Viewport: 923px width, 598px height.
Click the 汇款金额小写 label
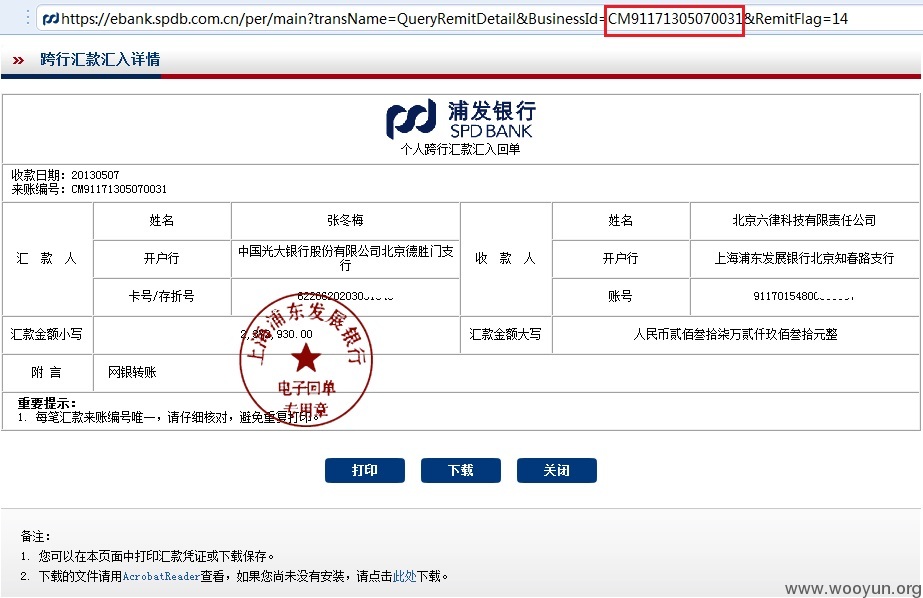[47, 334]
